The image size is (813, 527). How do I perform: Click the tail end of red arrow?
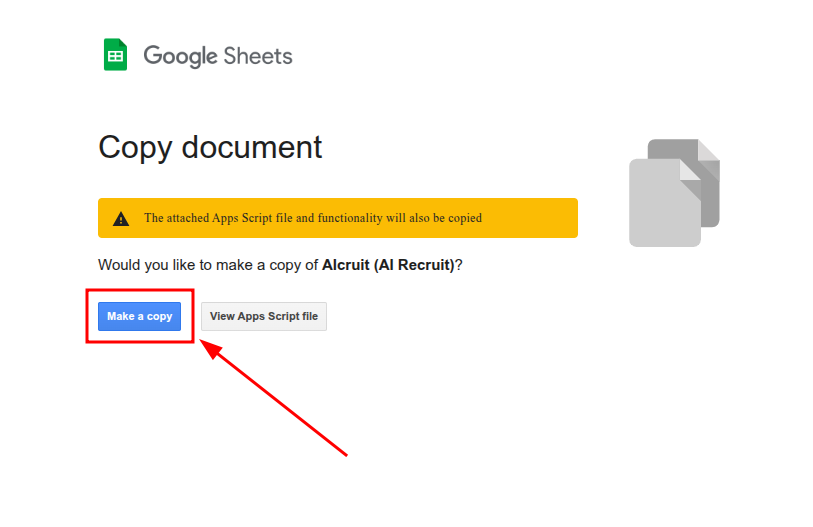(346, 456)
